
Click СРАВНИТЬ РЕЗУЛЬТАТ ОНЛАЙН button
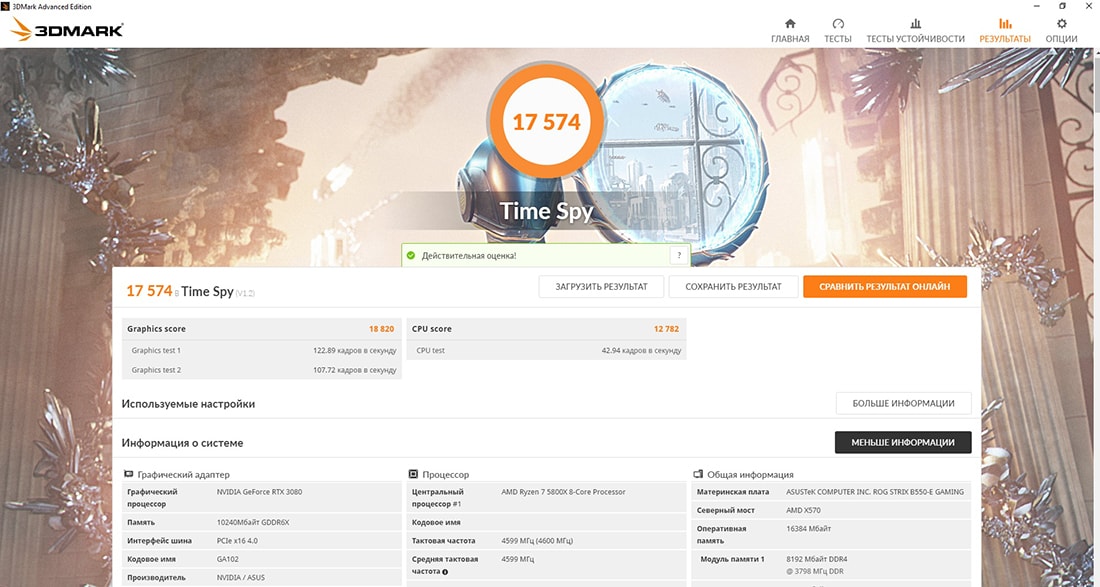(x=885, y=286)
